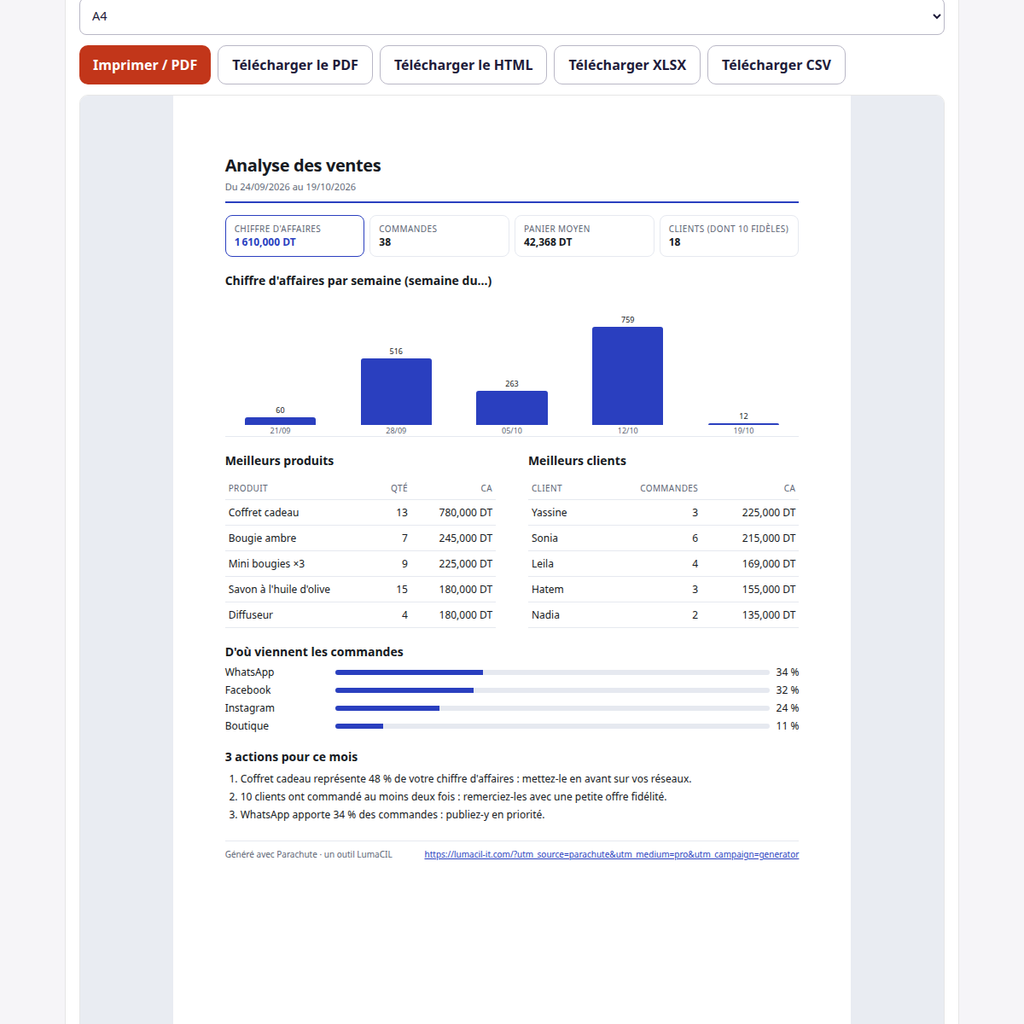This screenshot has width=1024, height=1024.
Task: Click the 'Analyse des ventes' title
Action: 303,165
